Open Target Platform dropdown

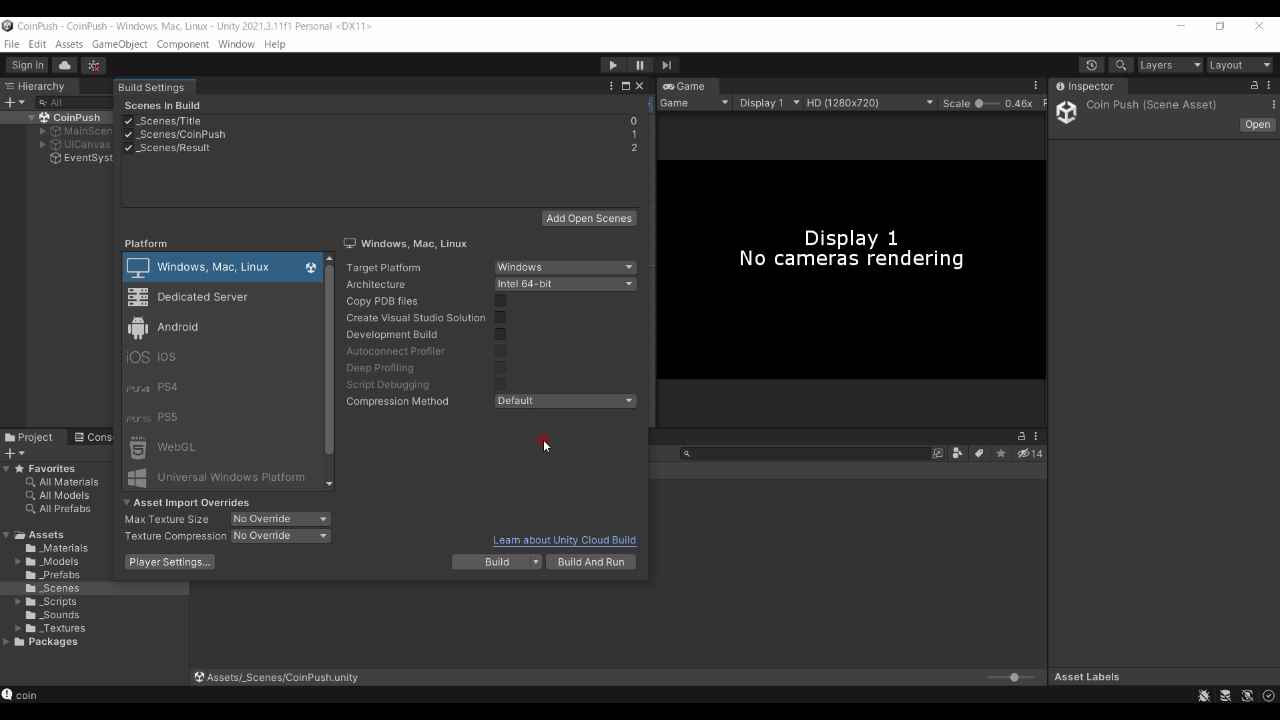pyautogui.click(x=565, y=267)
